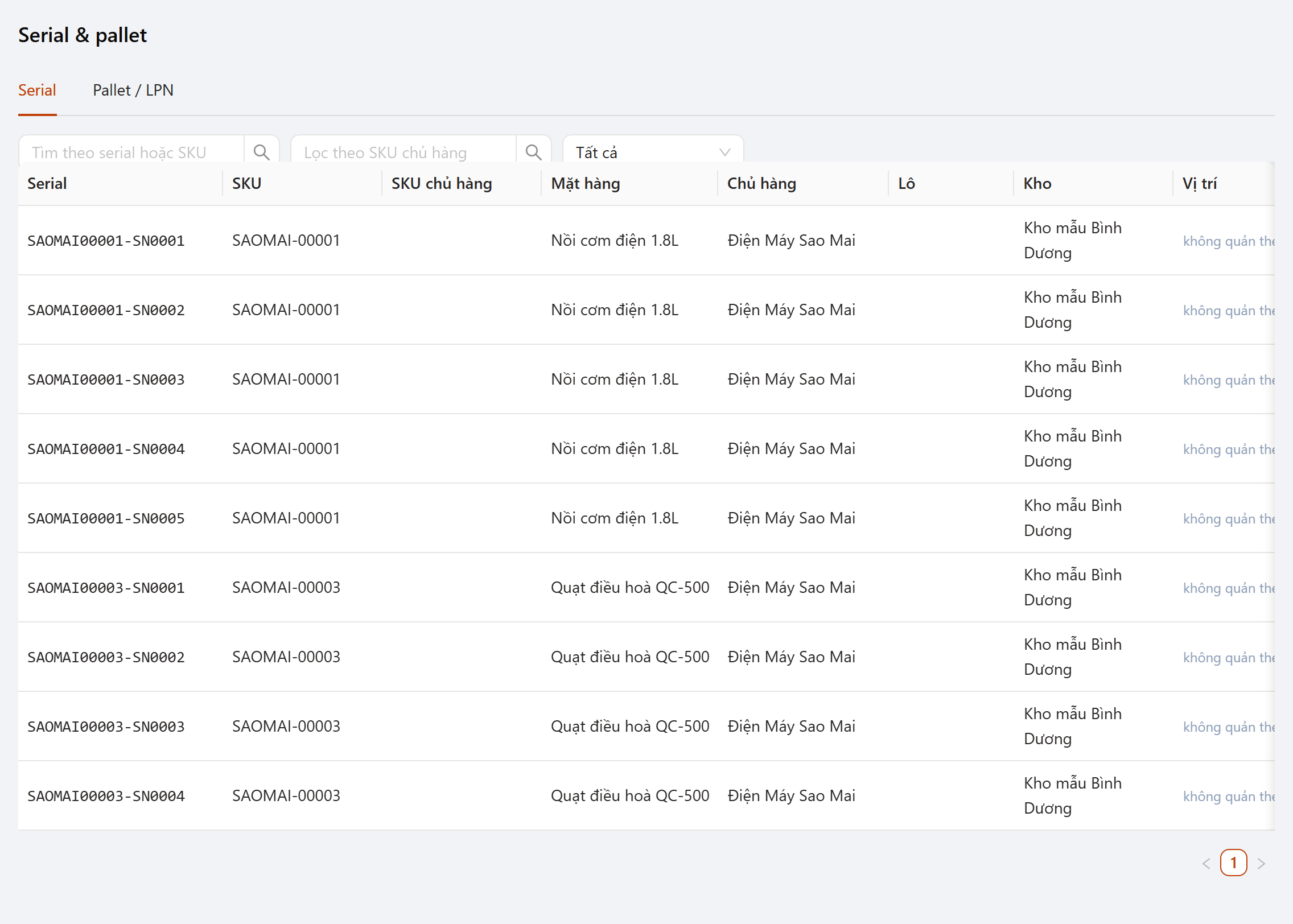Select serial SAOMAI00001-SN0002
The height and width of the screenshot is (924, 1293).
[x=106, y=310]
